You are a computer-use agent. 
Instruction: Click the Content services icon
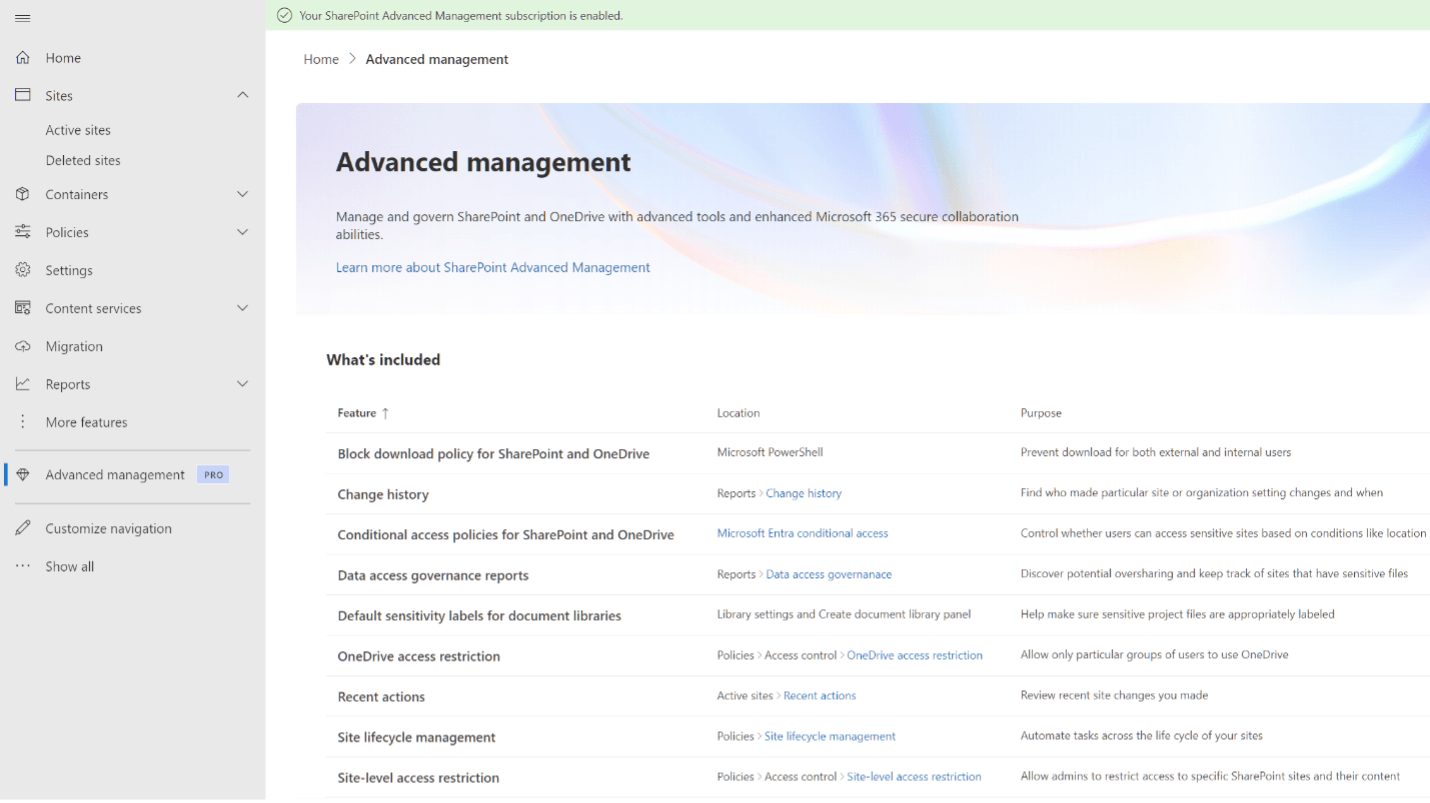[x=22, y=307]
